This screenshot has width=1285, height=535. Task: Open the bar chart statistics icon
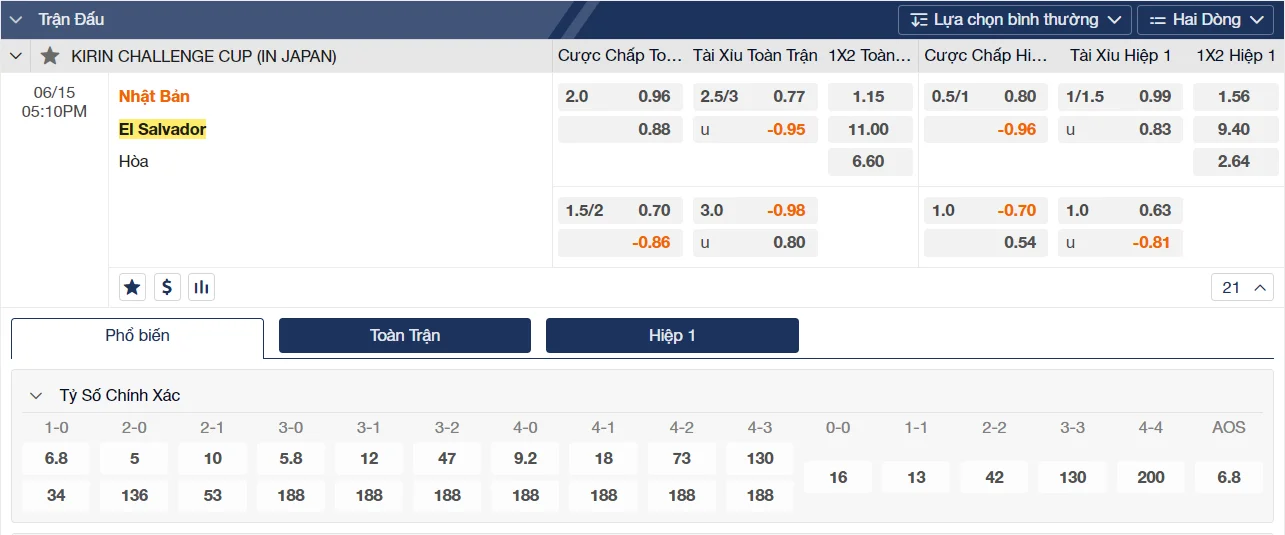(202, 288)
